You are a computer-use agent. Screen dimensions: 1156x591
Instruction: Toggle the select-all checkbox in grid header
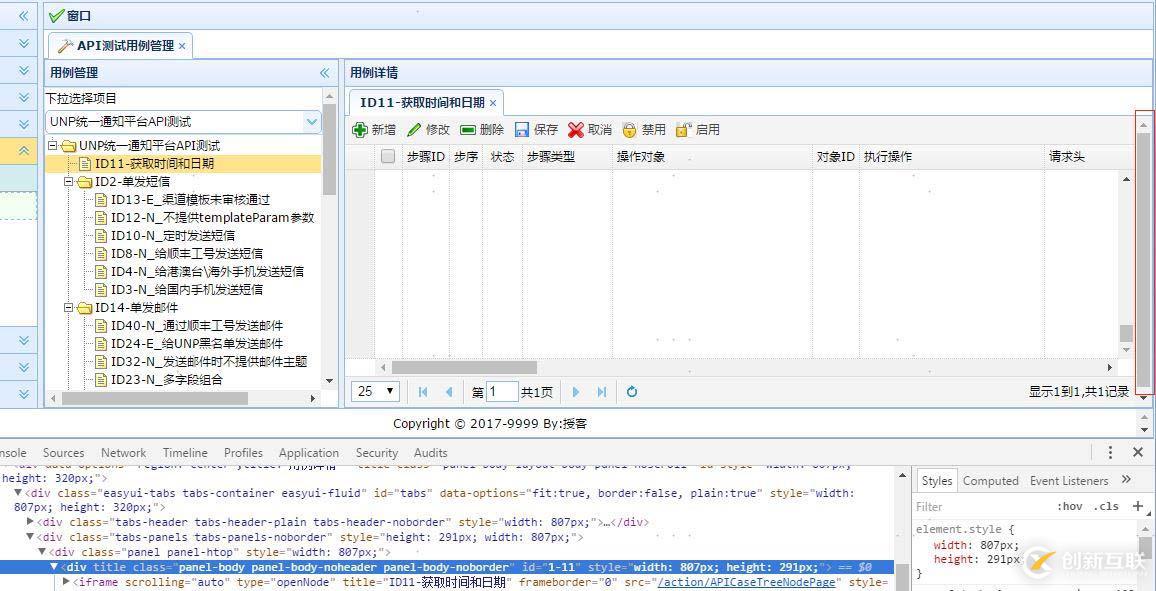click(388, 157)
